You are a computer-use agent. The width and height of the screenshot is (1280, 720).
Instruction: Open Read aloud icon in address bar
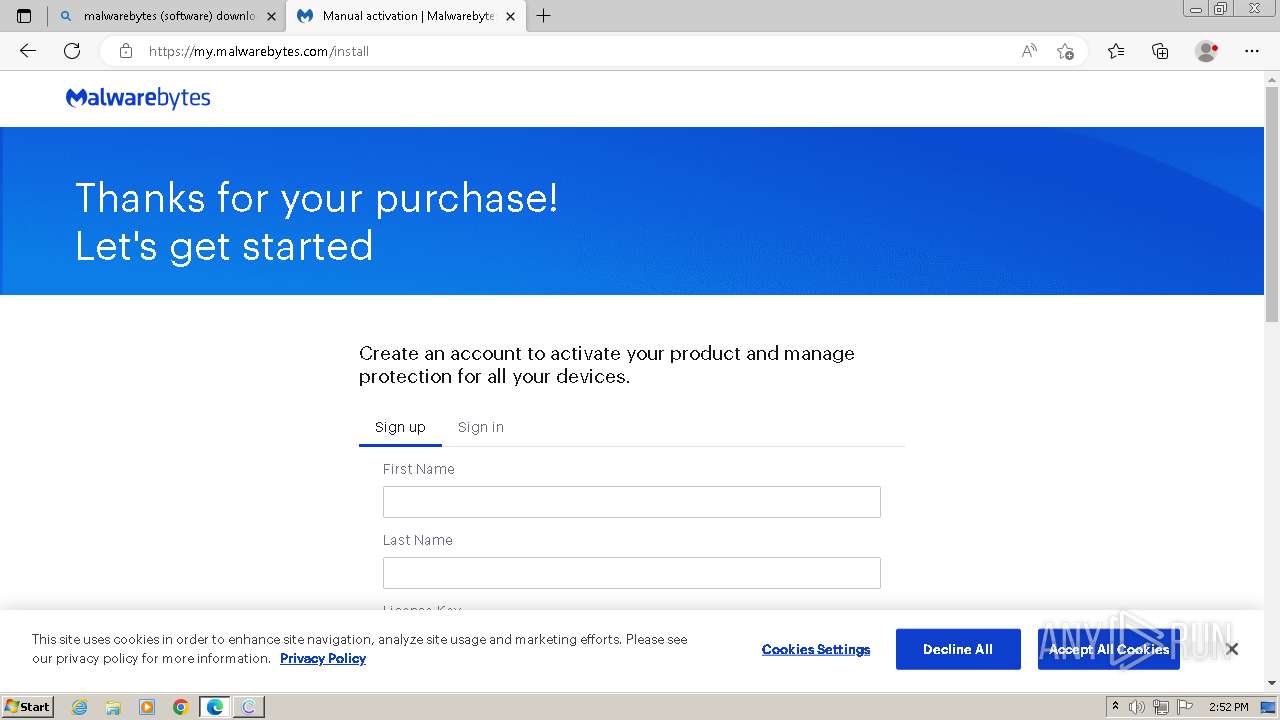tap(1029, 51)
